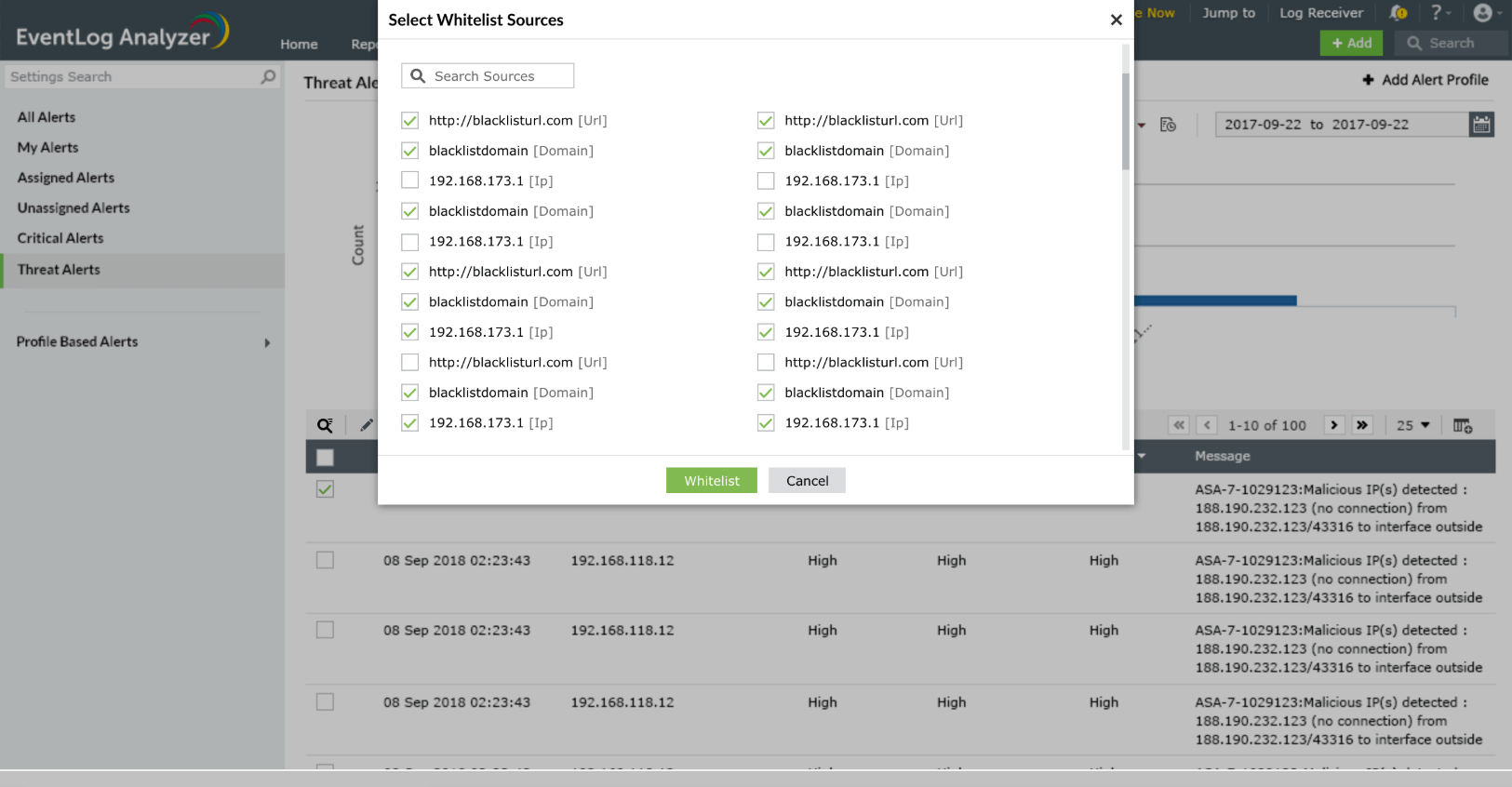1512x787 pixels.
Task: Open Assigned Alerts in sidebar
Action: [x=66, y=178]
